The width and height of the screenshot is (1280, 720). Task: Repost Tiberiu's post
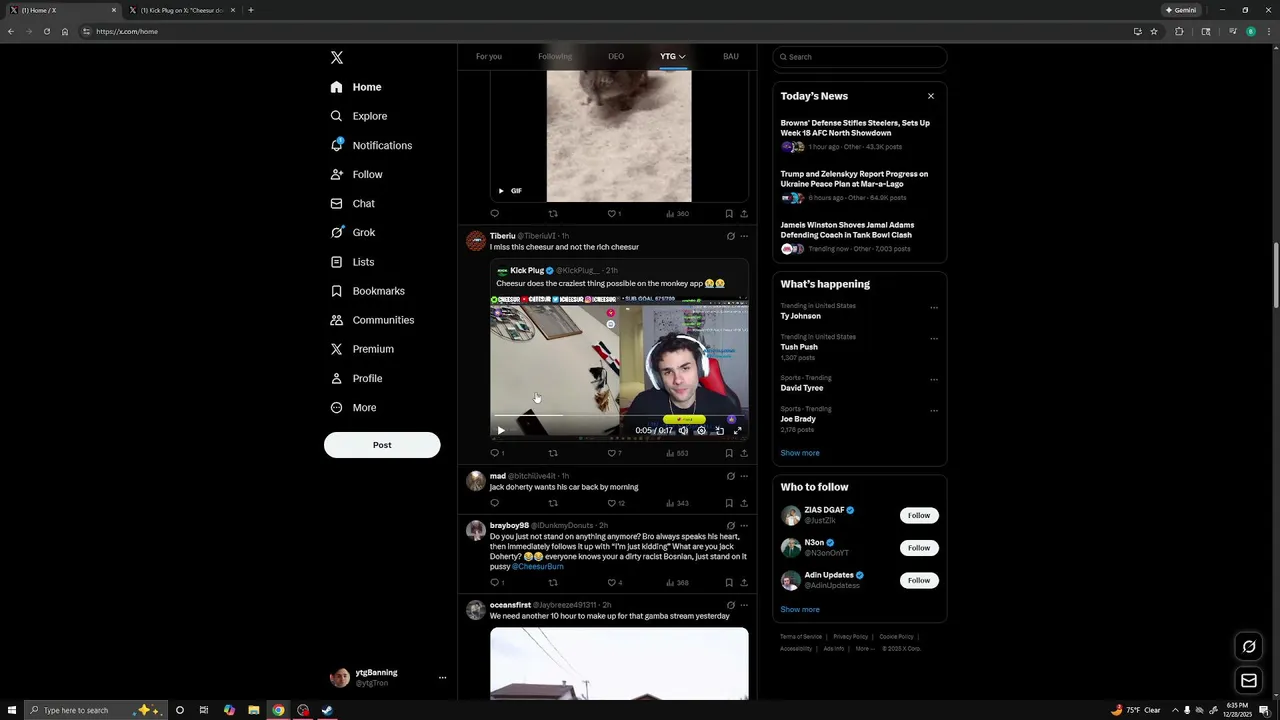click(553, 453)
